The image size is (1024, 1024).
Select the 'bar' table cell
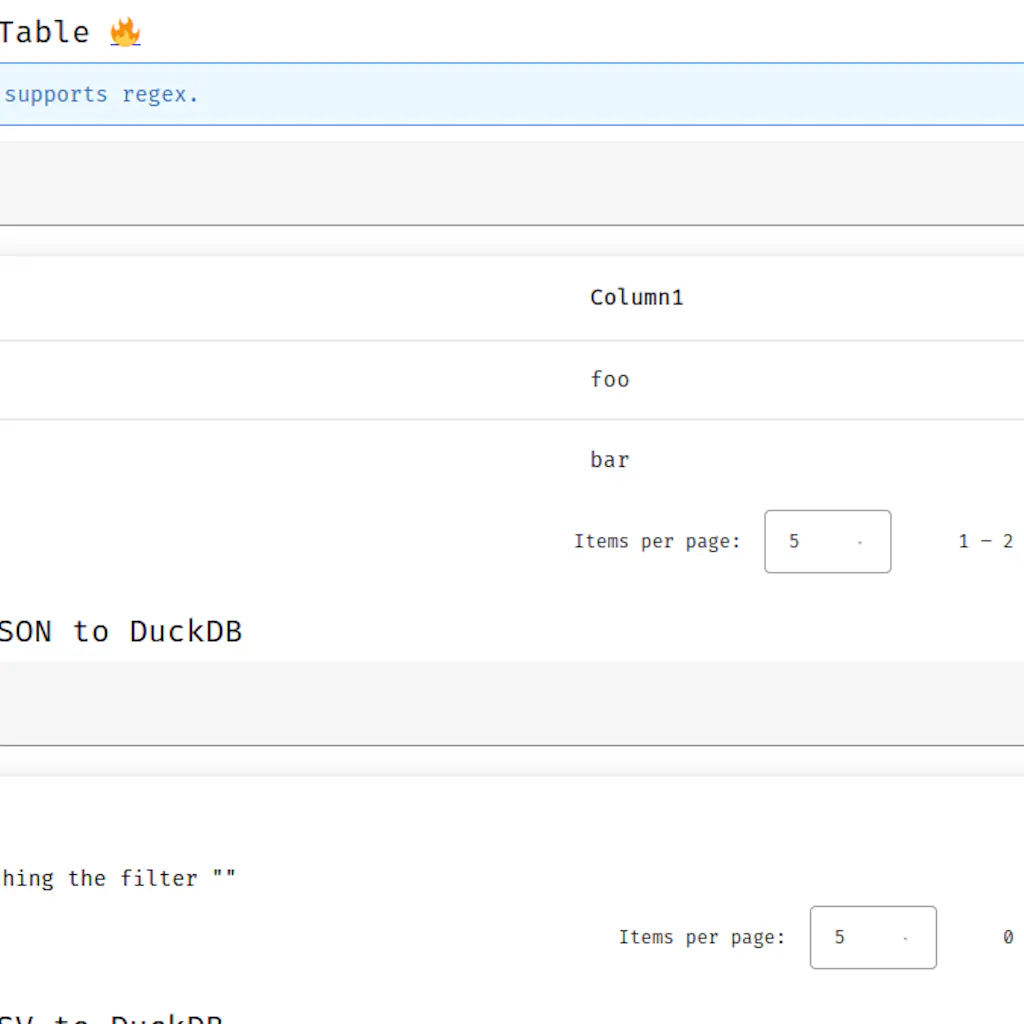(609, 460)
